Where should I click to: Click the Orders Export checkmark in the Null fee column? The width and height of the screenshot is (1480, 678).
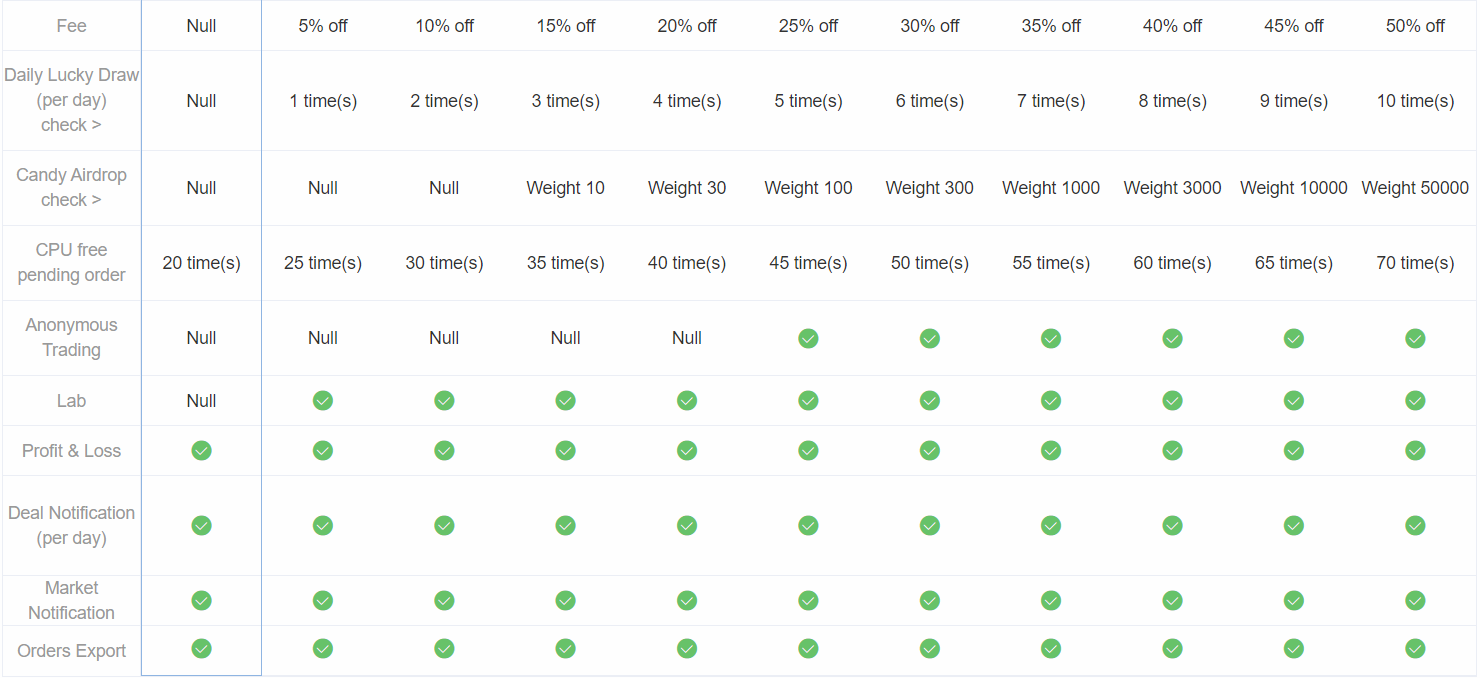point(201,649)
